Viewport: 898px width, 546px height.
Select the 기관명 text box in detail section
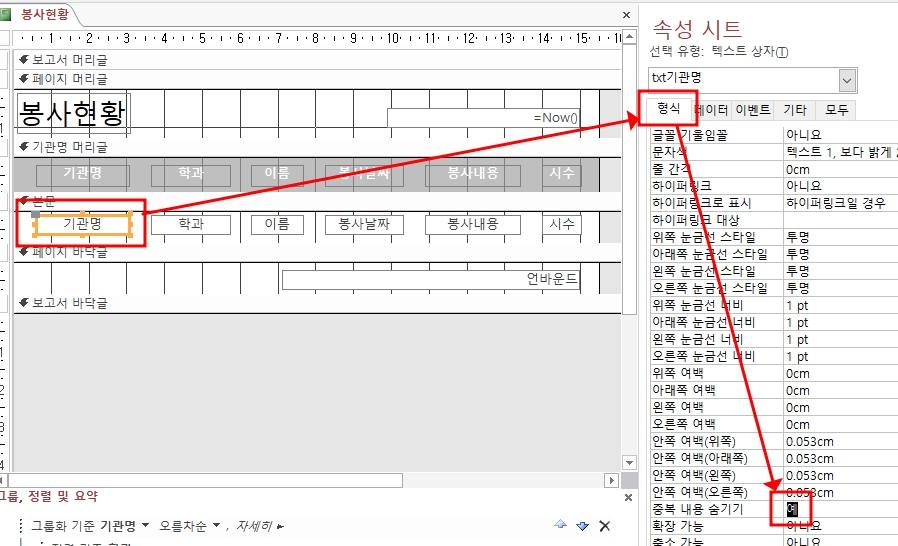pyautogui.click(x=83, y=225)
